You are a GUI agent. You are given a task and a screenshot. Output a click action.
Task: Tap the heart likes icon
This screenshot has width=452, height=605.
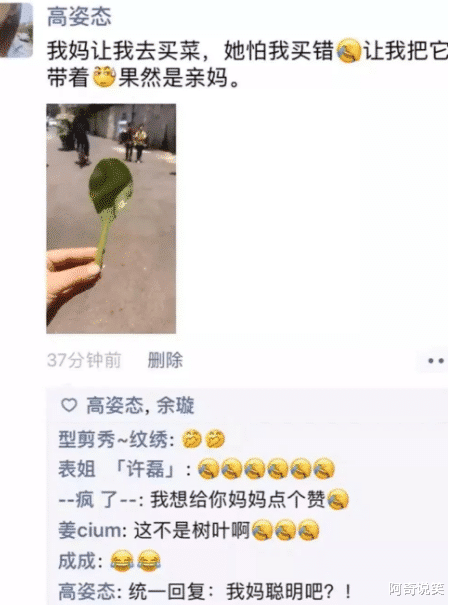click(x=69, y=405)
